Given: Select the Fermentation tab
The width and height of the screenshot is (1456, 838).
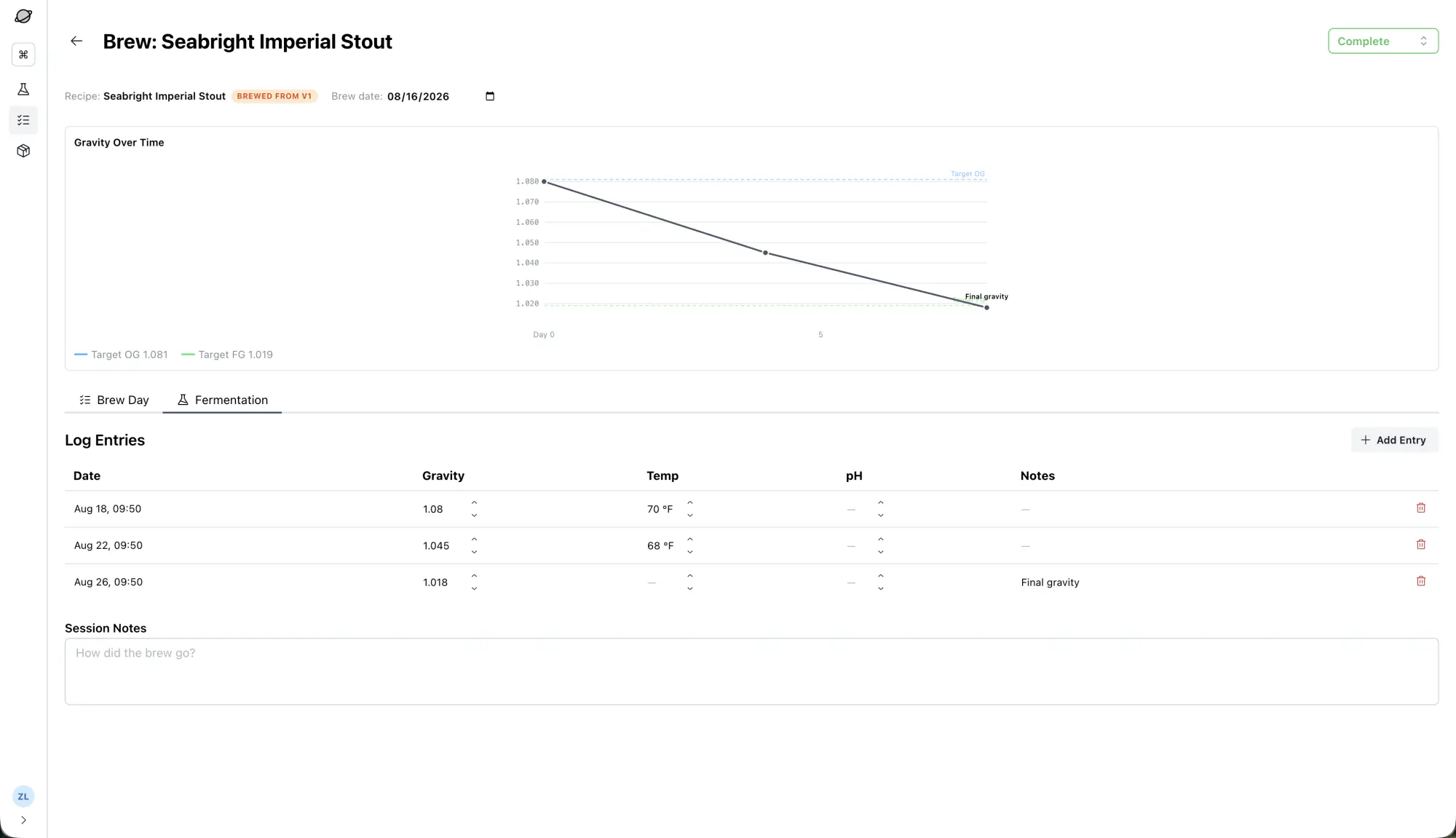Looking at the screenshot, I should pyautogui.click(x=222, y=400).
